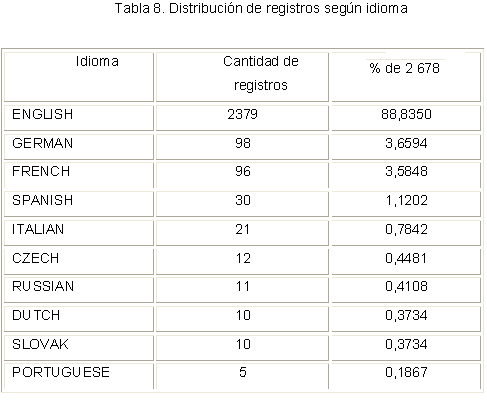The height and width of the screenshot is (401, 487).
Task: Click the percentage 88,8350
Action: pos(406,114)
